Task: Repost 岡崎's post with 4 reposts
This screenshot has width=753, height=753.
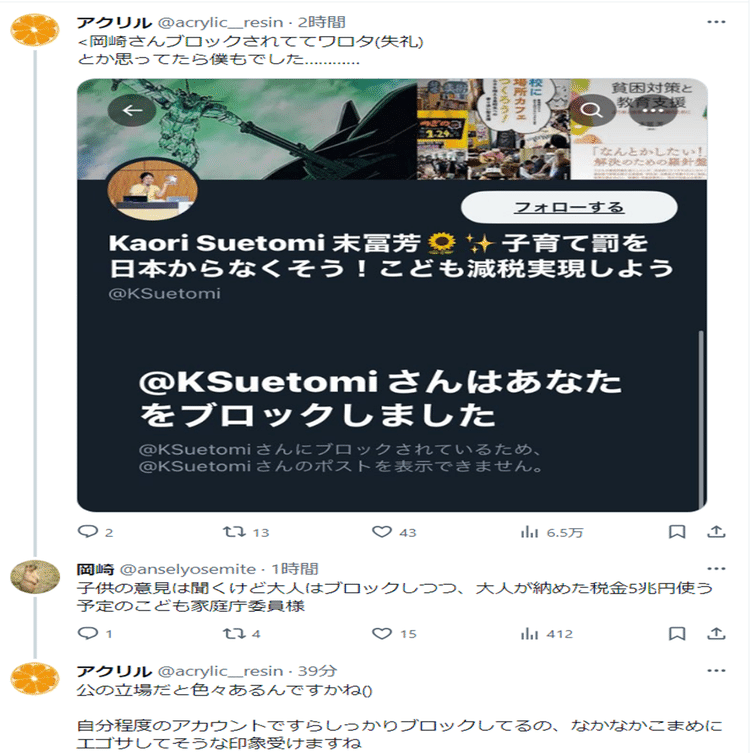Action: (x=242, y=633)
